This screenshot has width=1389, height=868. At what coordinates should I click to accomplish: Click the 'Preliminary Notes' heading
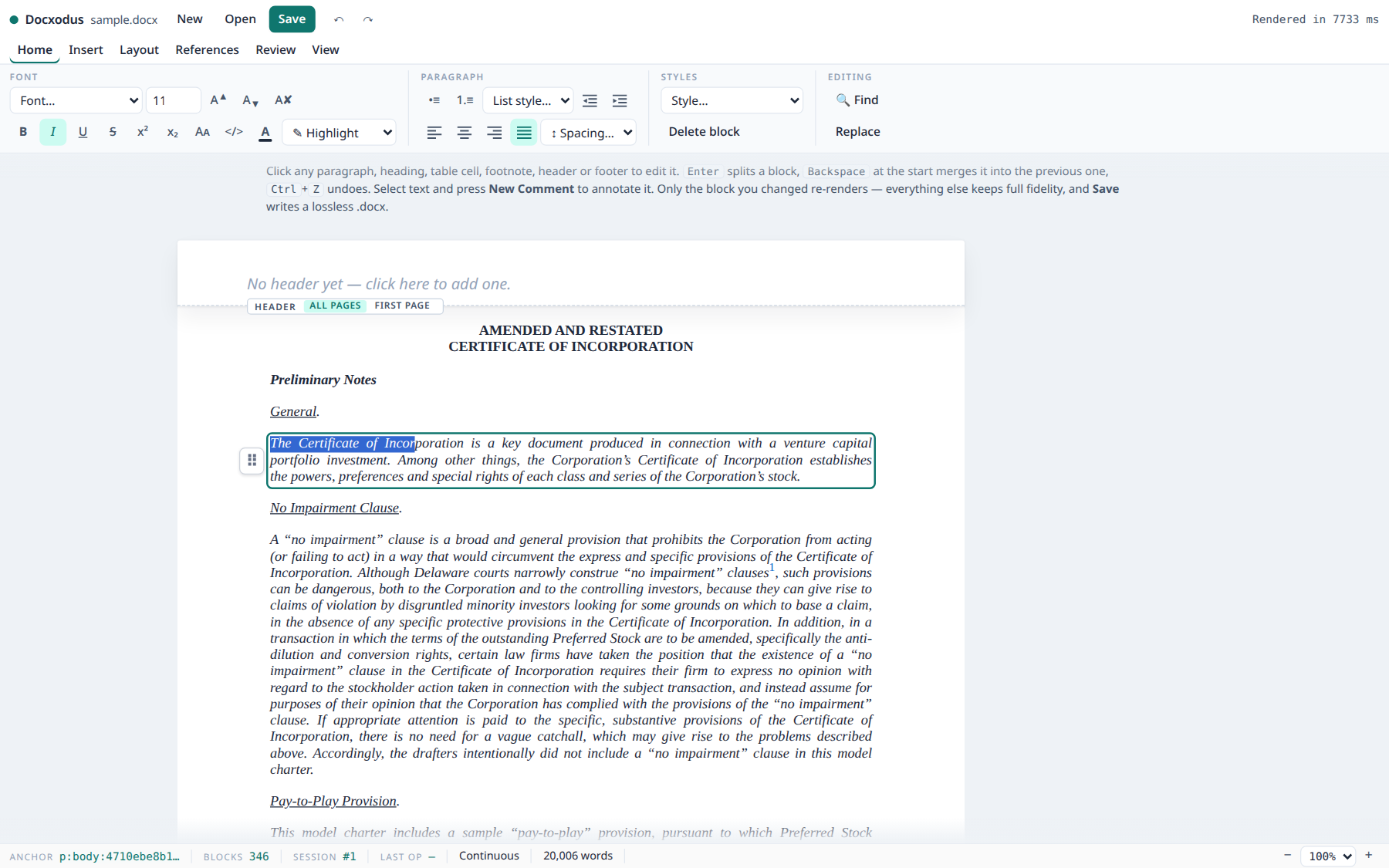[323, 380]
